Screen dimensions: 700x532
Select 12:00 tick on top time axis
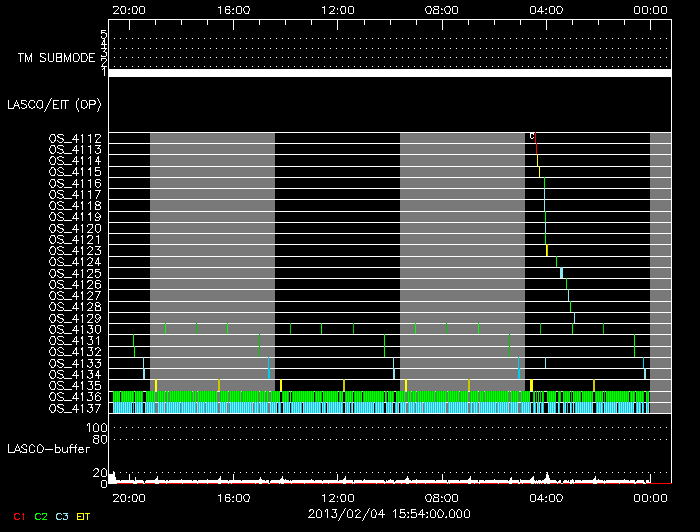pos(338,10)
